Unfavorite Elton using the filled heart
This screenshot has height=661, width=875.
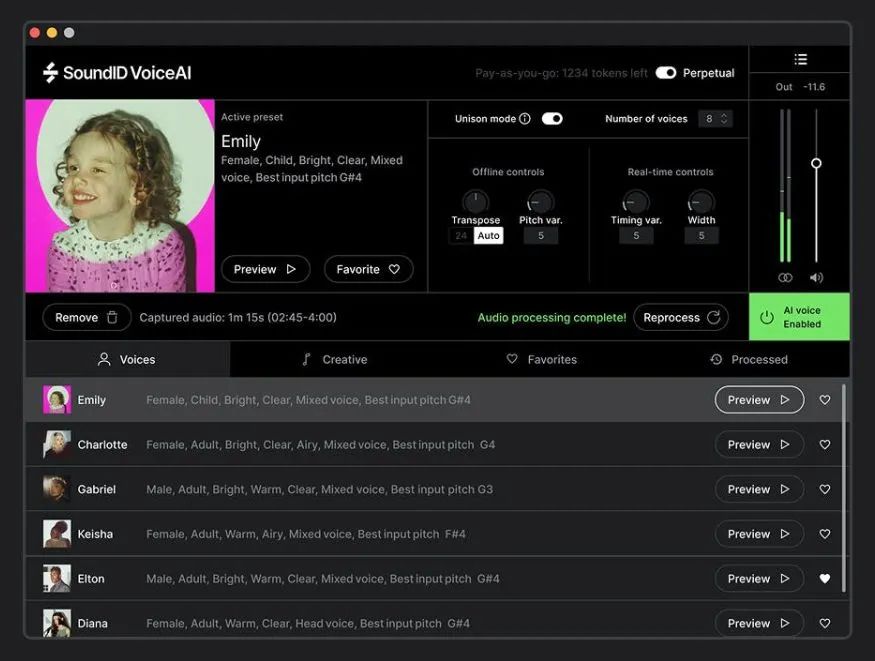tap(825, 579)
